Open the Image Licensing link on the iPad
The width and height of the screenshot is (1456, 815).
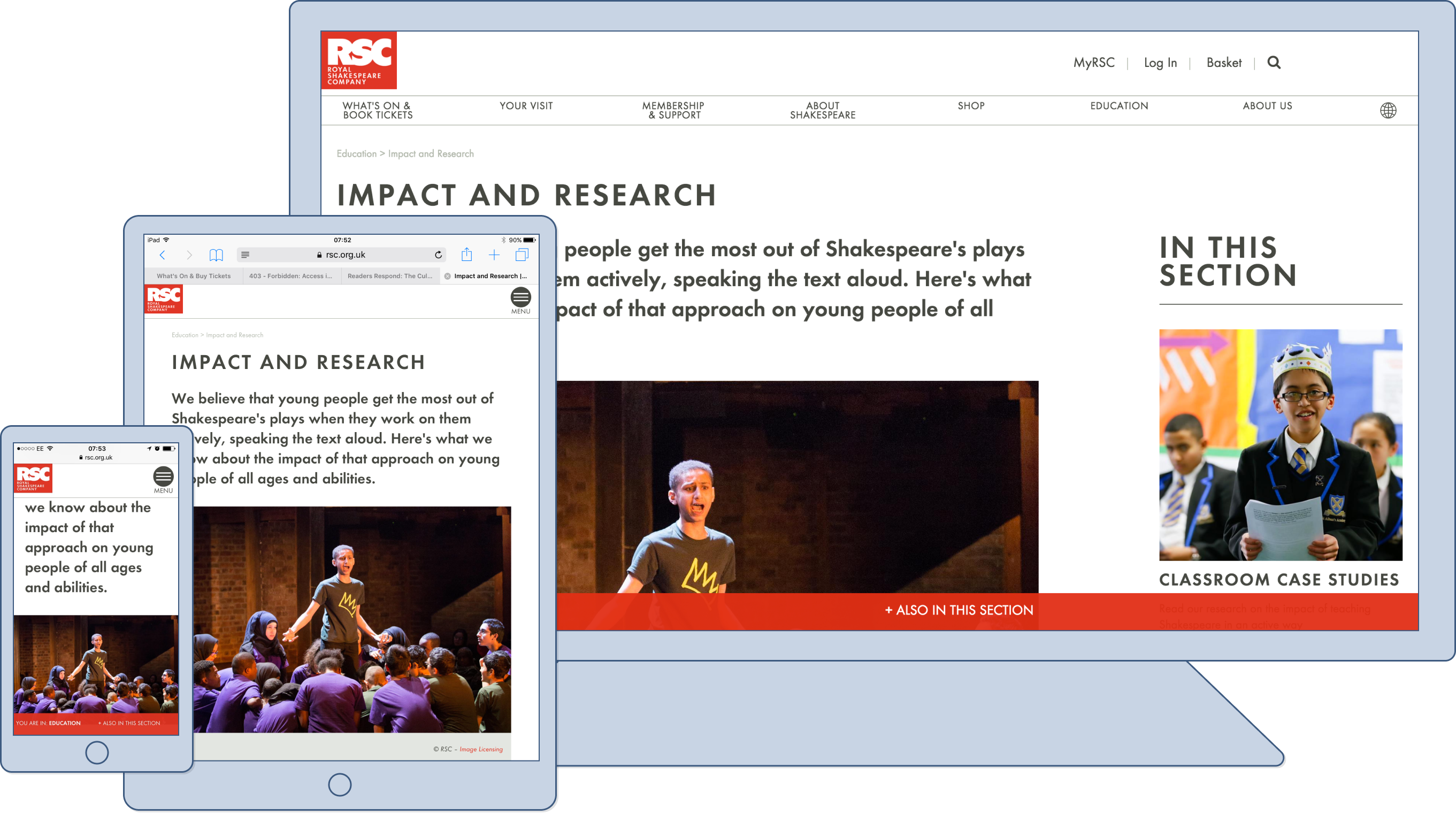(480, 749)
